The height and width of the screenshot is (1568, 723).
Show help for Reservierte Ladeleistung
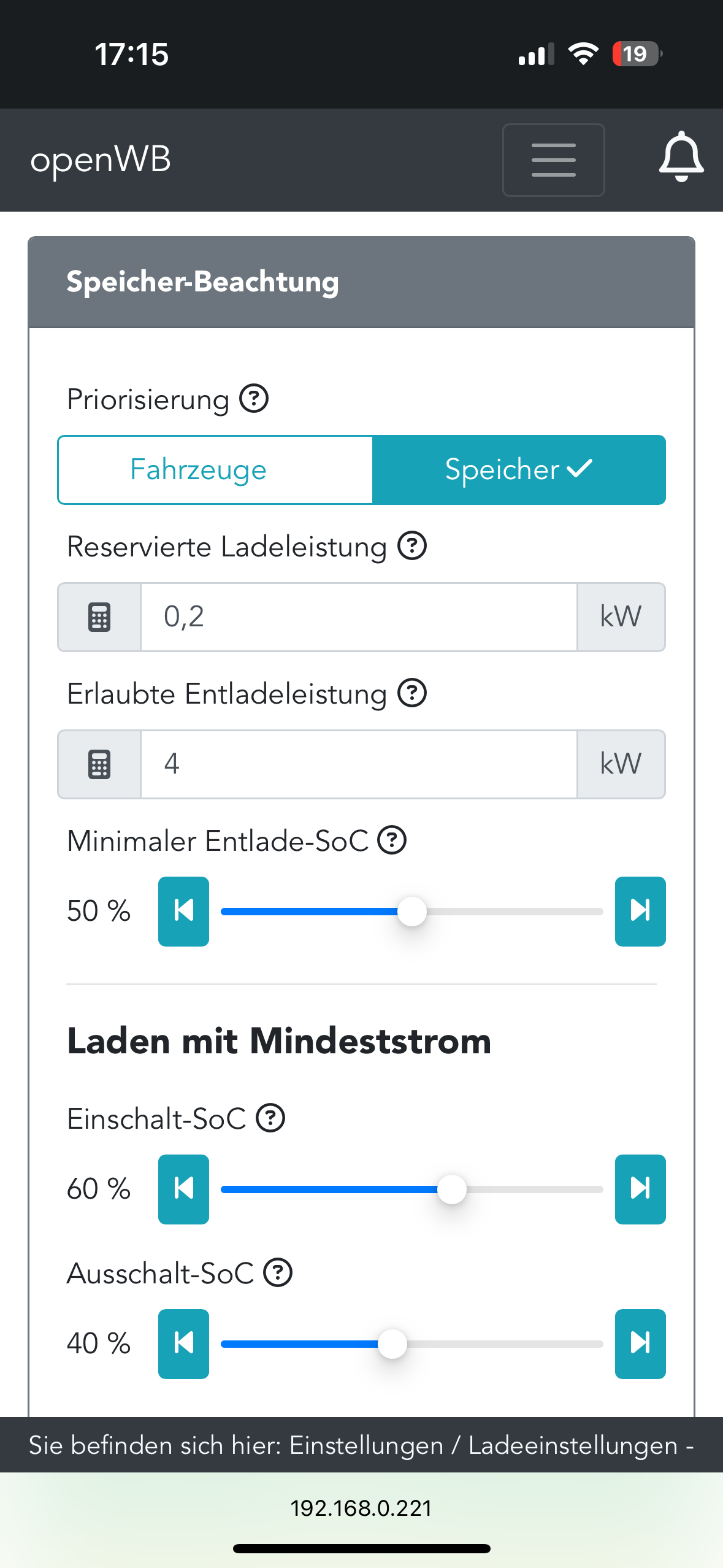pyautogui.click(x=412, y=546)
